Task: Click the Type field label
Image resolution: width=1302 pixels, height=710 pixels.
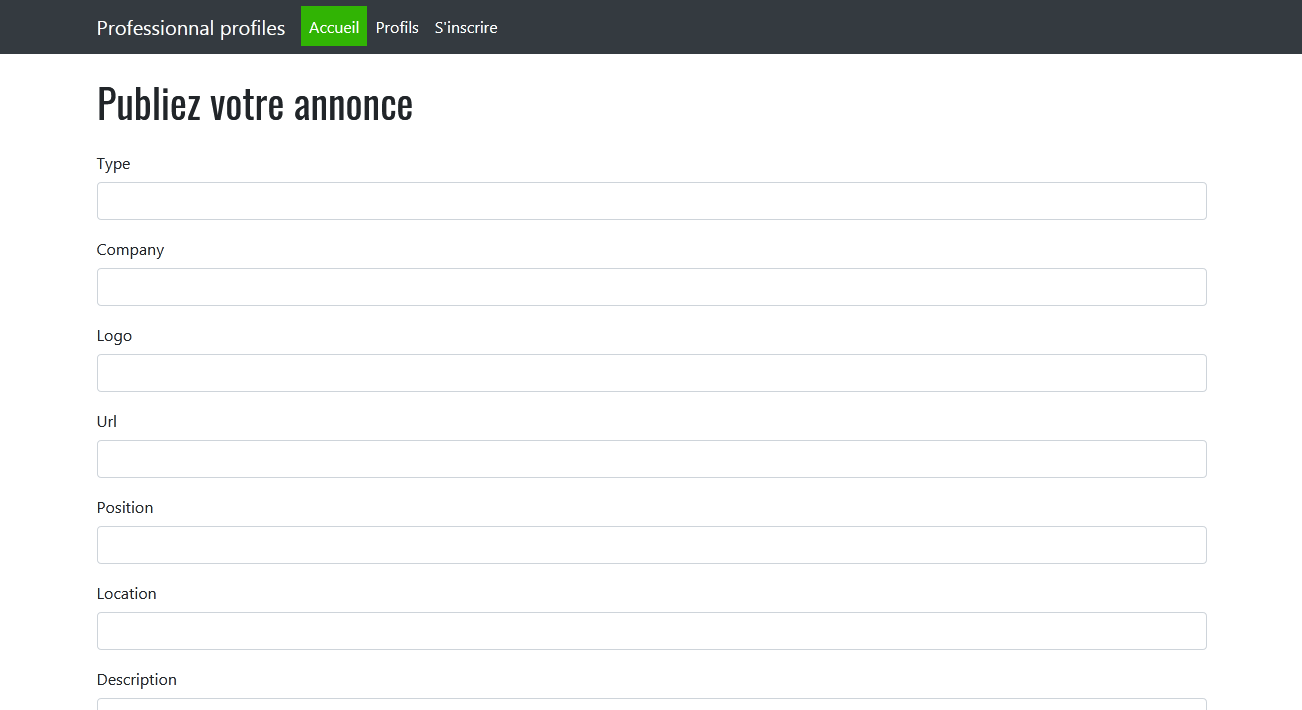Action: click(x=113, y=163)
